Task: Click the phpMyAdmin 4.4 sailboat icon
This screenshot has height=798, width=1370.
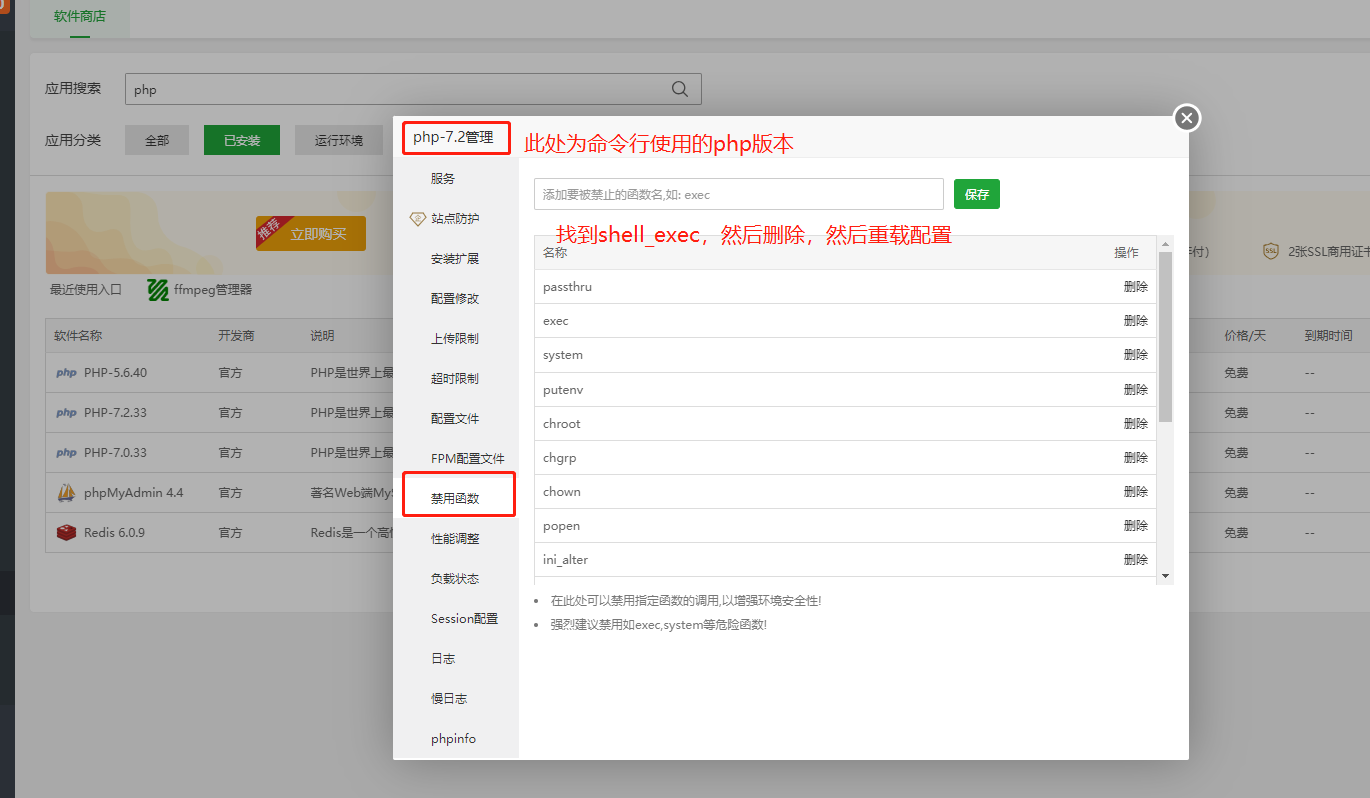Action: click(67, 493)
